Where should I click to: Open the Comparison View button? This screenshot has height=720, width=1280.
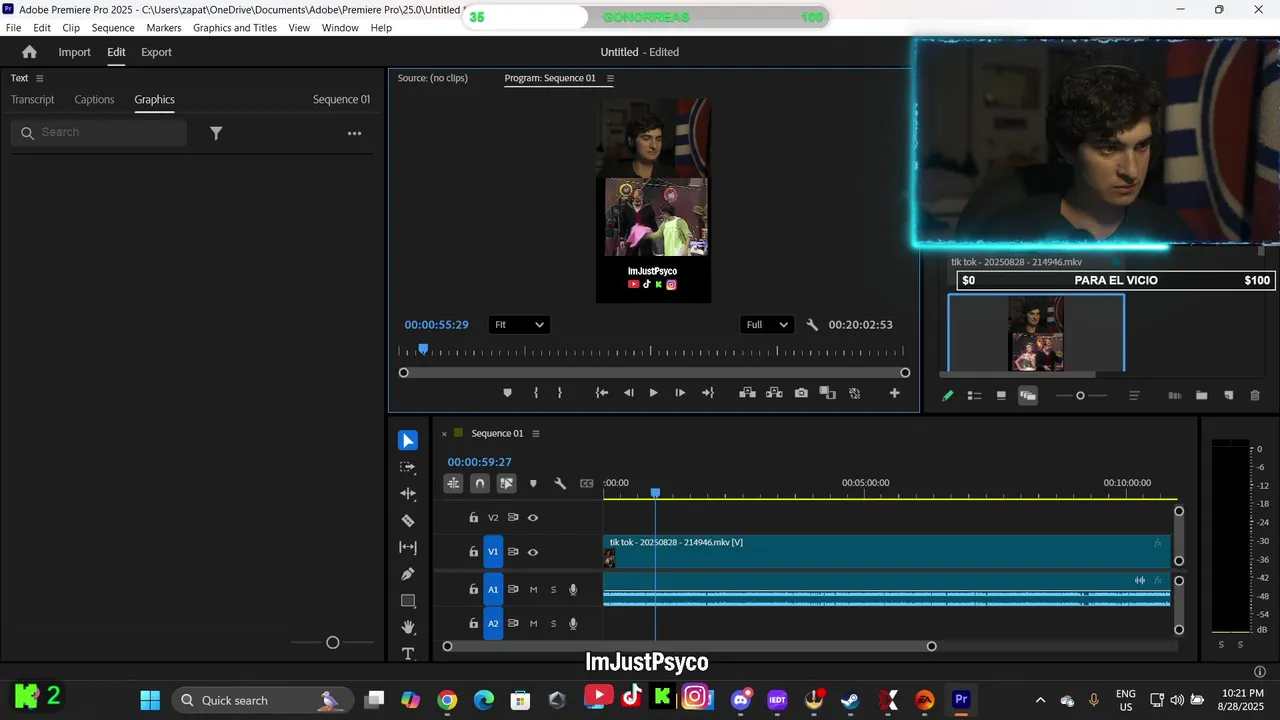(x=827, y=393)
